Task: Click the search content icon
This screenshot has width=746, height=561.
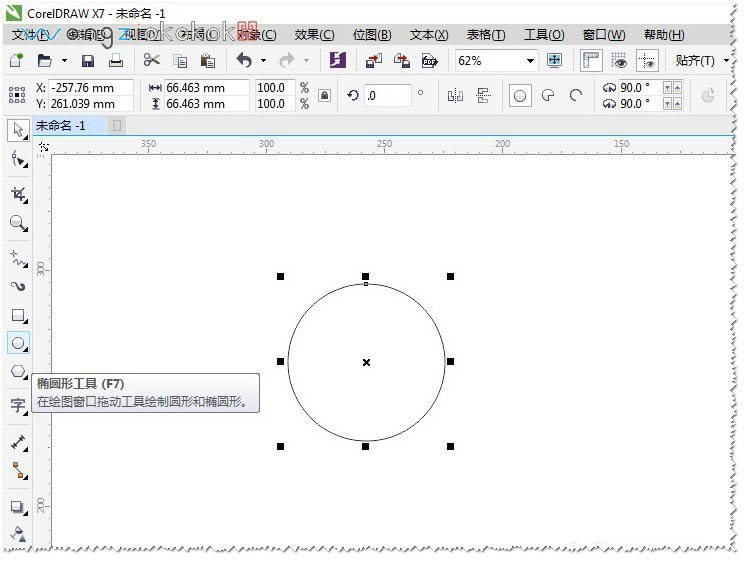Action: (x=337, y=60)
